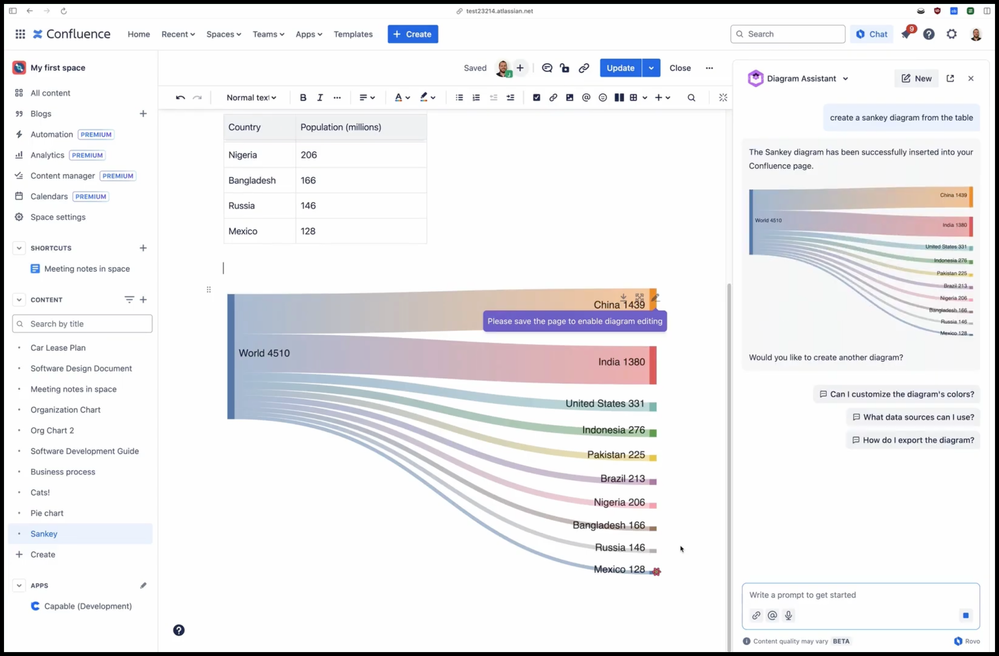Indent the current line

[510, 97]
